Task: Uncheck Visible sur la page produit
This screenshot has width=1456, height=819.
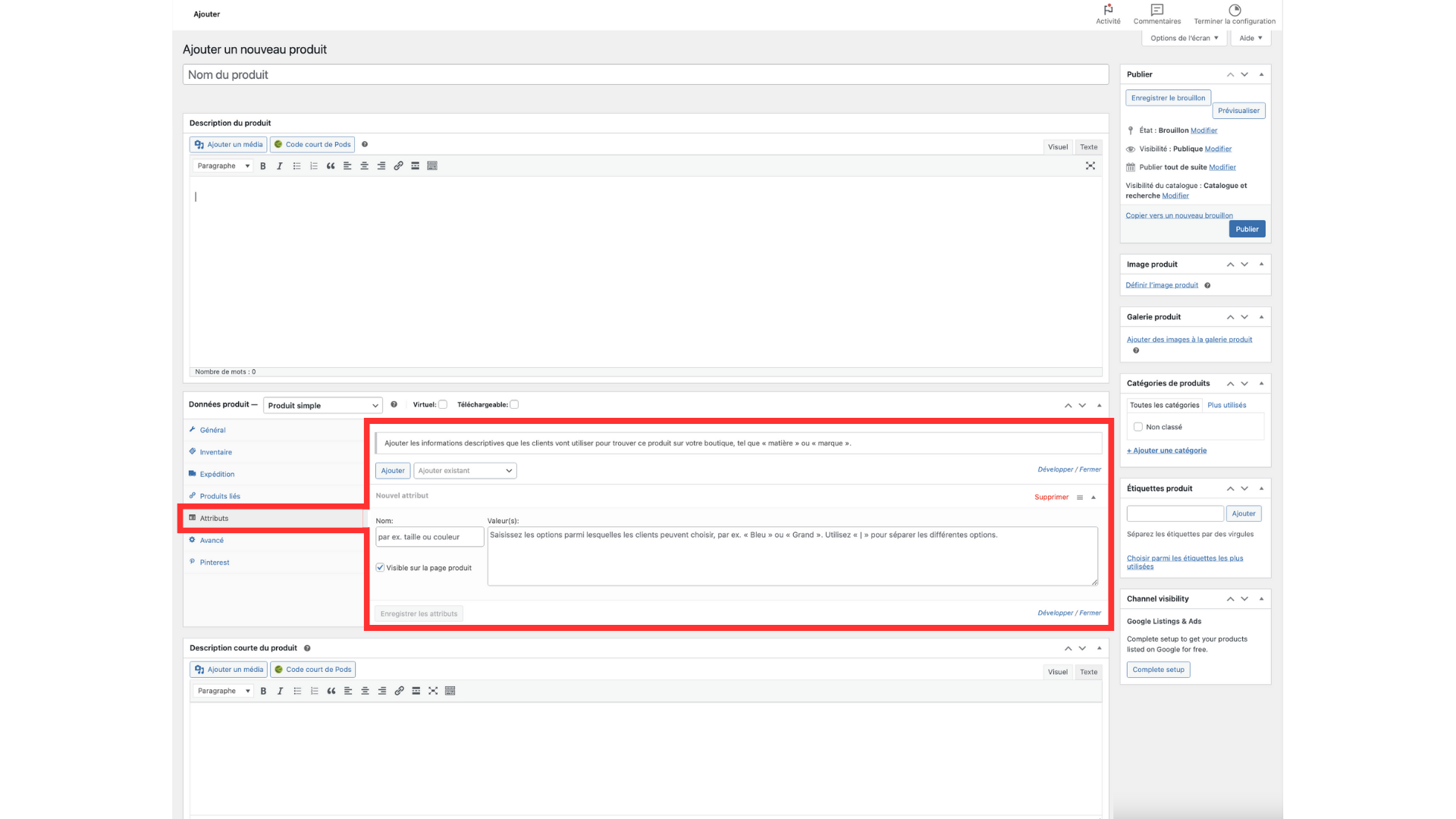Action: [x=380, y=568]
